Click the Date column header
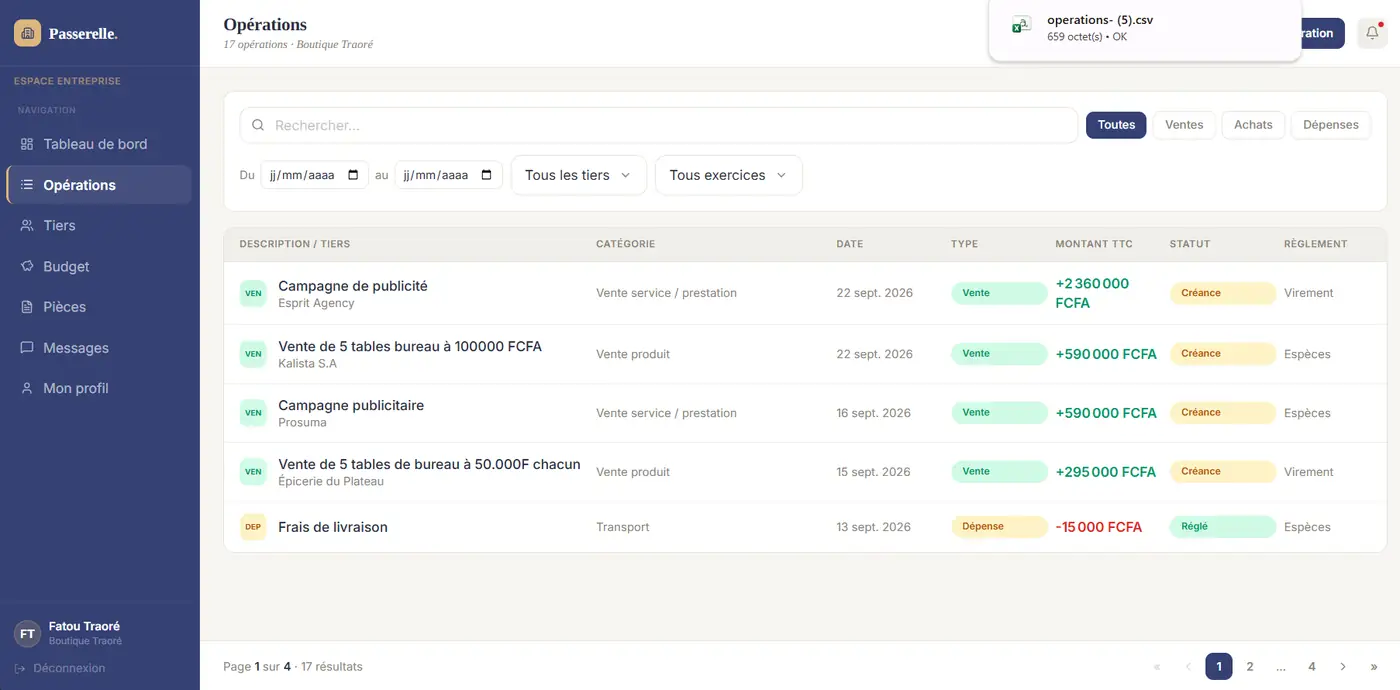 [x=849, y=244]
